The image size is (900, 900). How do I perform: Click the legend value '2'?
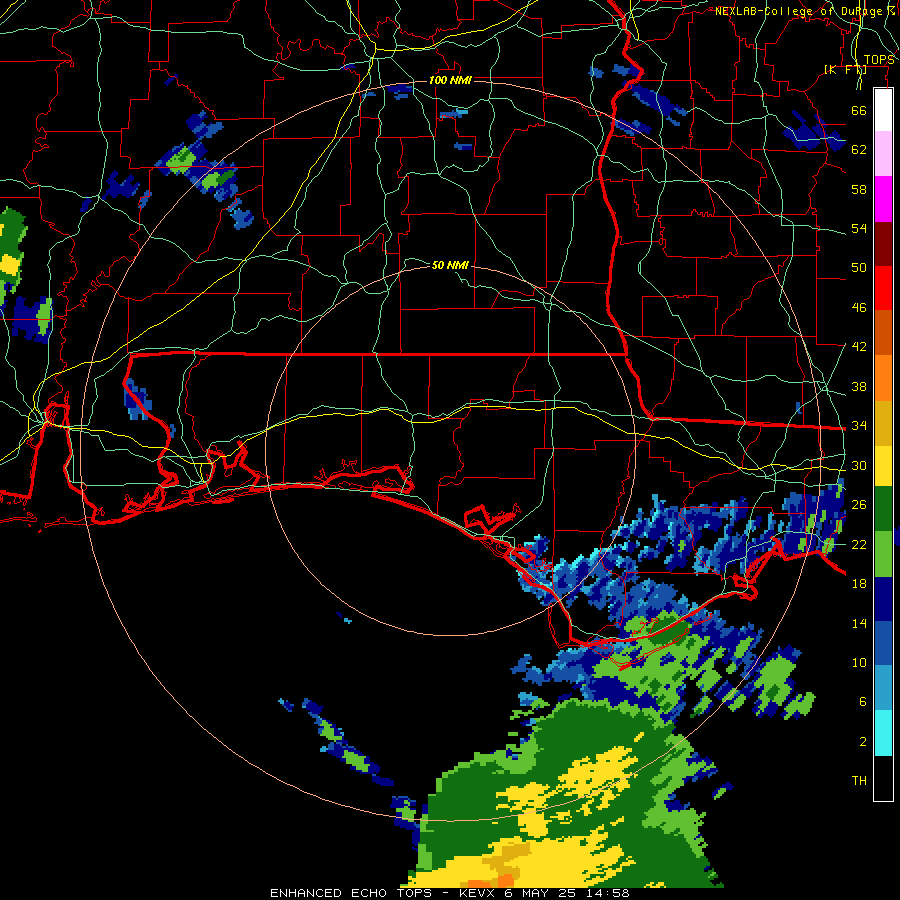pos(862,742)
